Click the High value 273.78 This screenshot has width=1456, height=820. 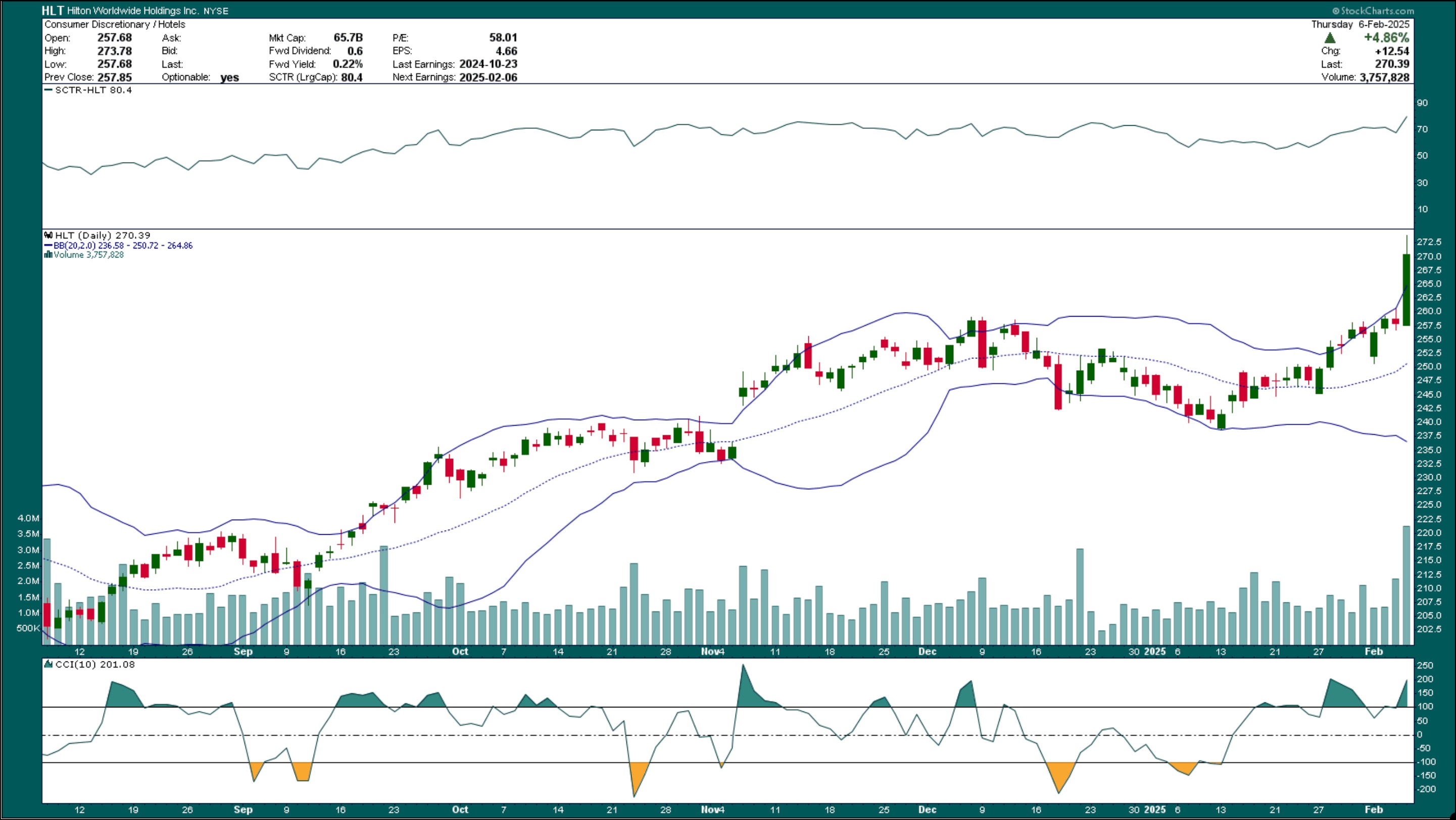(115, 51)
